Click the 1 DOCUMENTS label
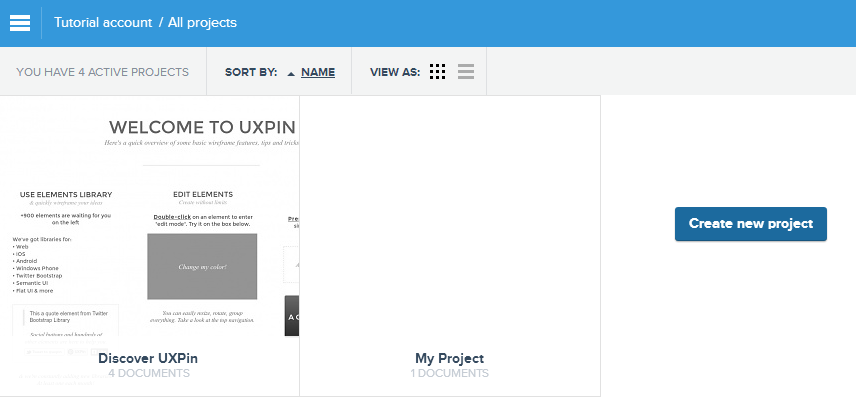Viewport: 856px width, 418px height. tap(449, 373)
